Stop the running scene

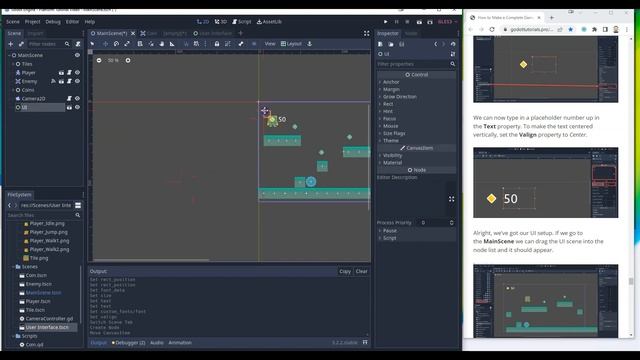(x=407, y=22)
